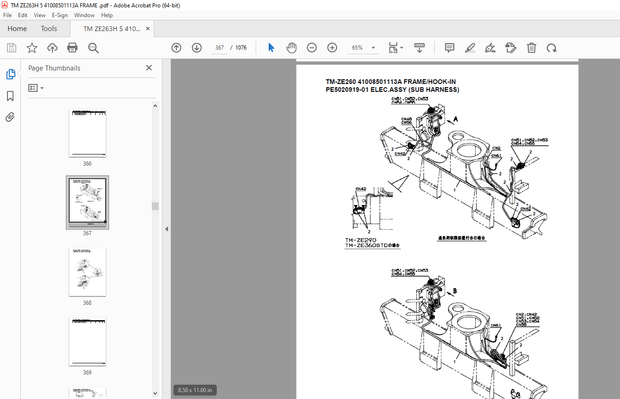Open the Bookmarks panel
The height and width of the screenshot is (399, 620).
coord(10,96)
